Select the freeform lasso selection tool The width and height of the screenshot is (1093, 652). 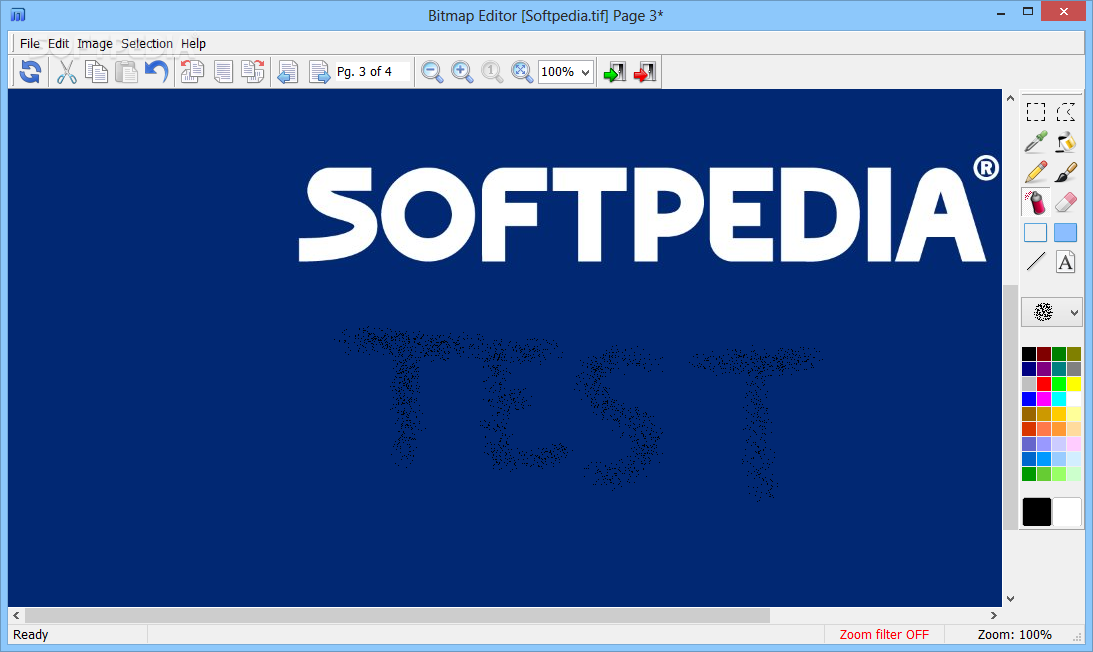tap(1066, 112)
